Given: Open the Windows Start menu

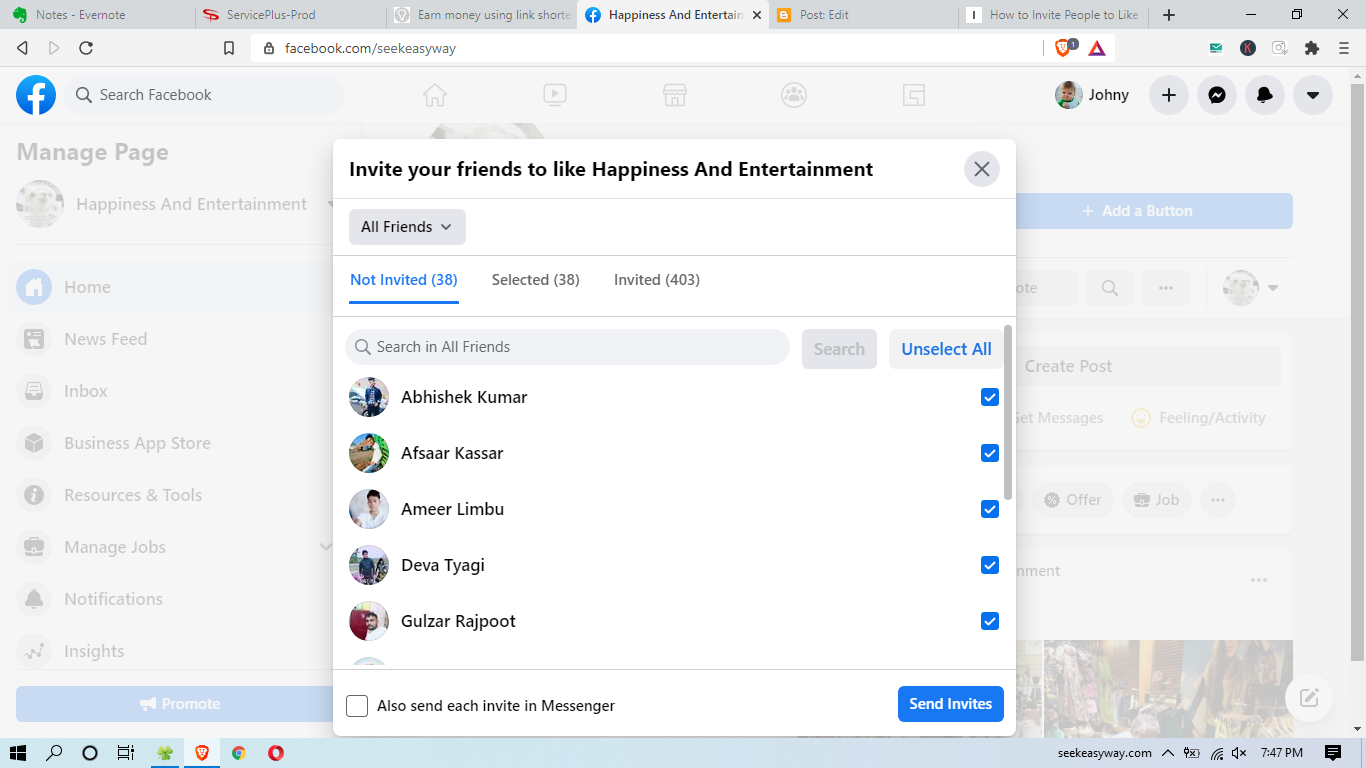Looking at the screenshot, I should coord(18,753).
